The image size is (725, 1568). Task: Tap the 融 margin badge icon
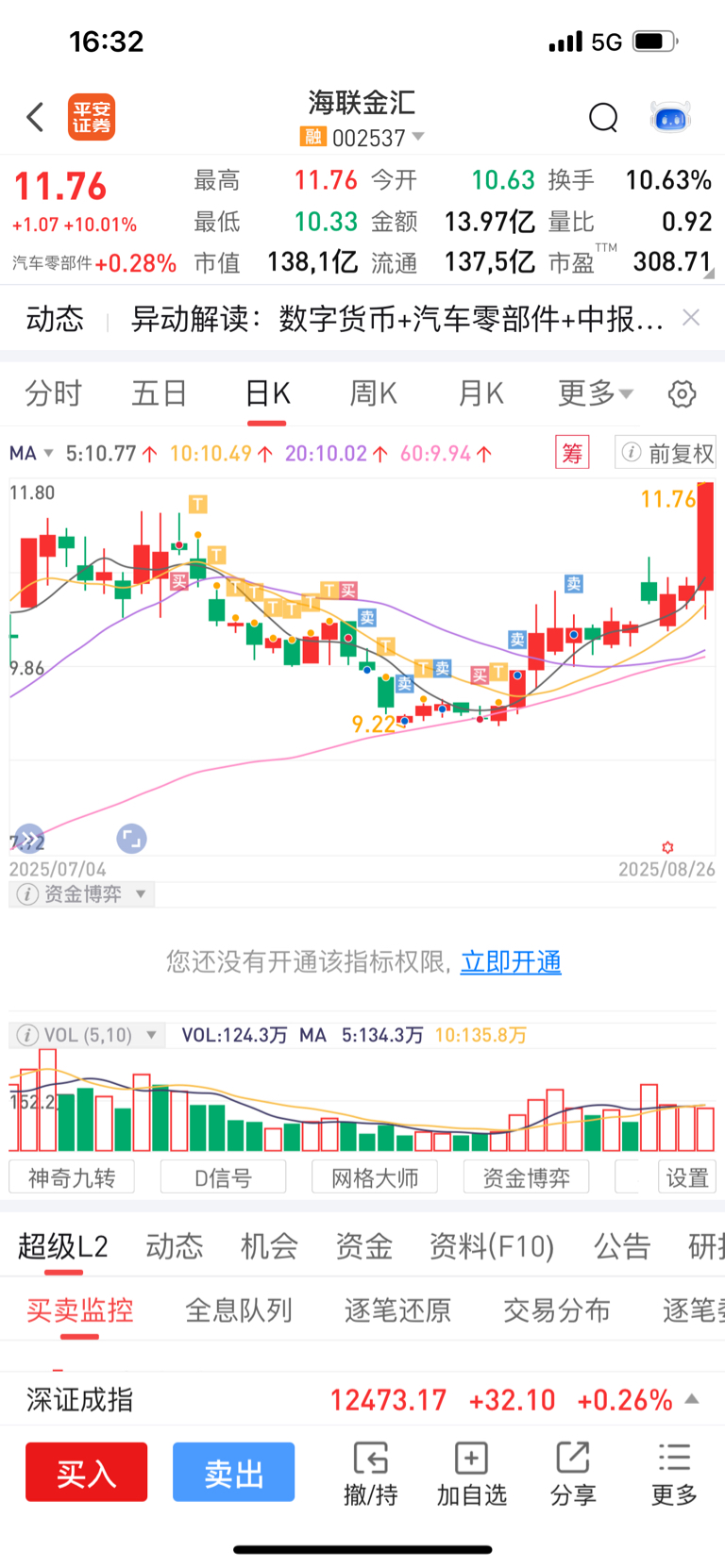point(312,138)
